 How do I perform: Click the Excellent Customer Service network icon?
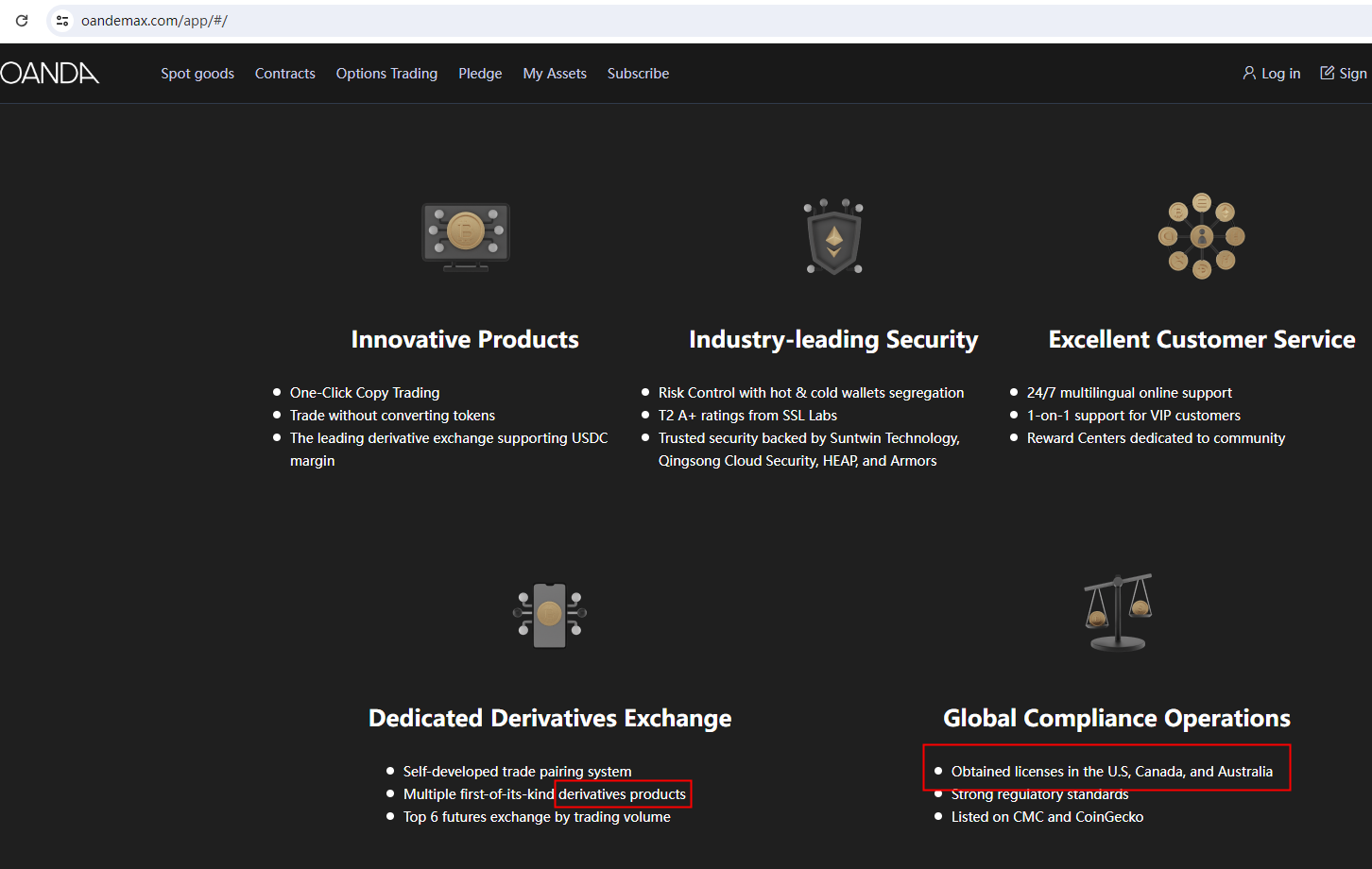point(1202,236)
